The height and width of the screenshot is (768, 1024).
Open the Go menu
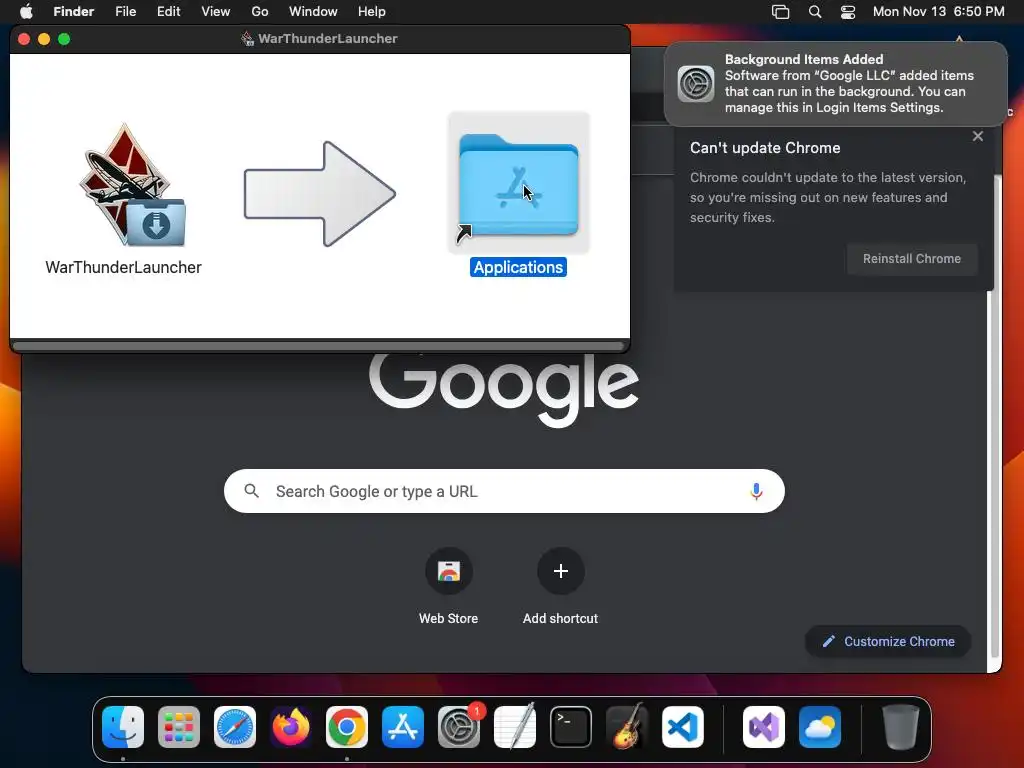coord(259,11)
